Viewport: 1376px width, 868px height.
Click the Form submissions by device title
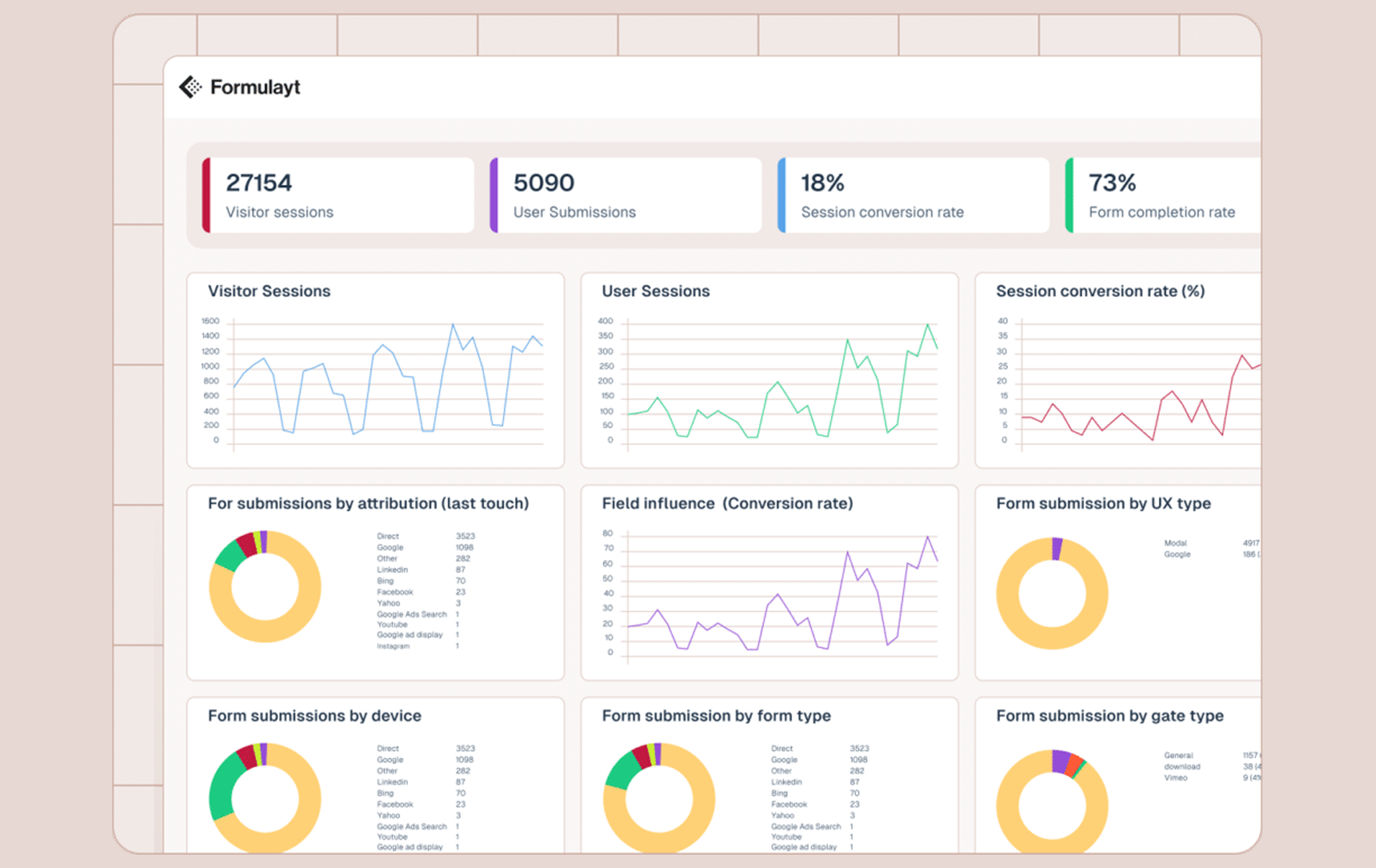314,716
